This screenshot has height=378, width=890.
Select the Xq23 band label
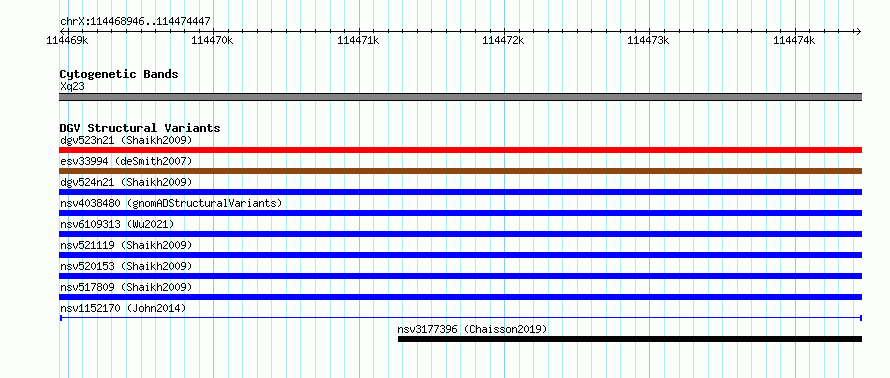click(72, 87)
